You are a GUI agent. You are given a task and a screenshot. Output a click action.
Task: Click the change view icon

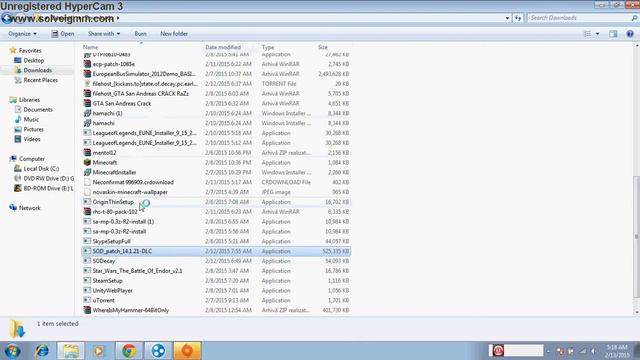click(587, 34)
